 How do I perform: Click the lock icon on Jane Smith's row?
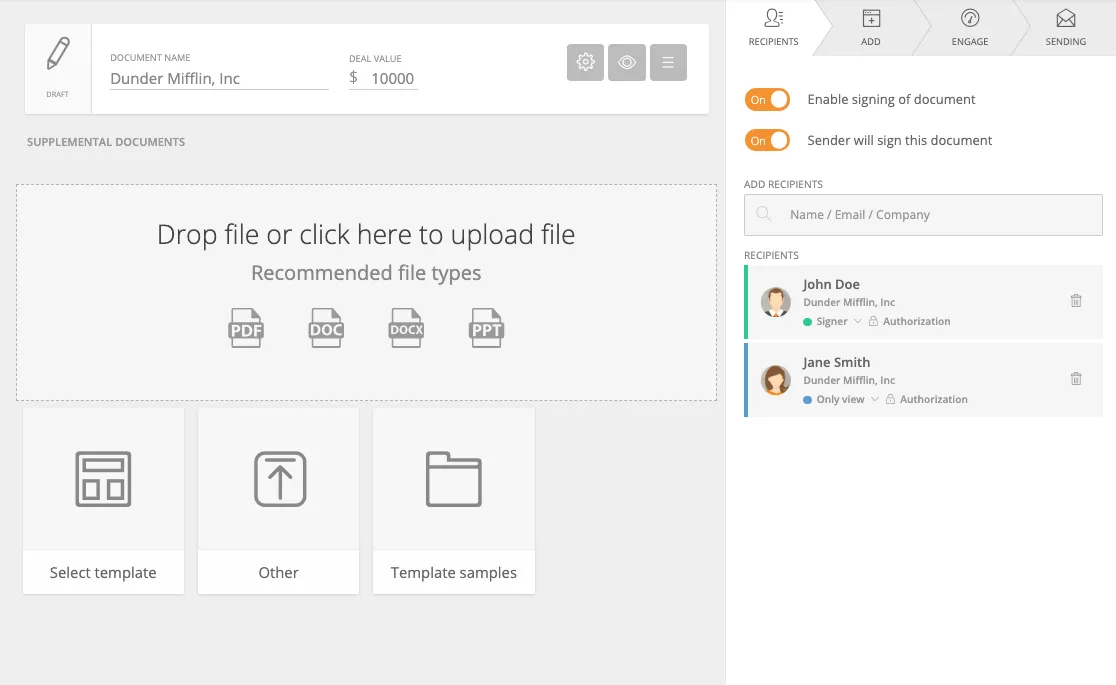pos(890,399)
